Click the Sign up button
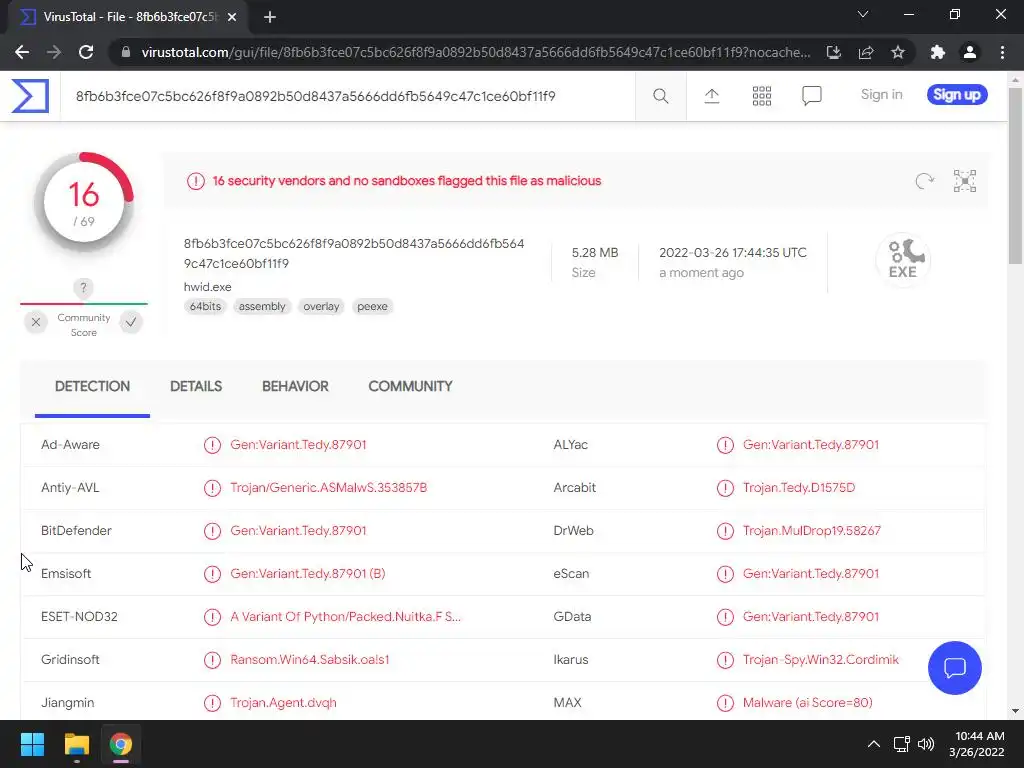Image resolution: width=1024 pixels, height=768 pixels. coord(957,95)
